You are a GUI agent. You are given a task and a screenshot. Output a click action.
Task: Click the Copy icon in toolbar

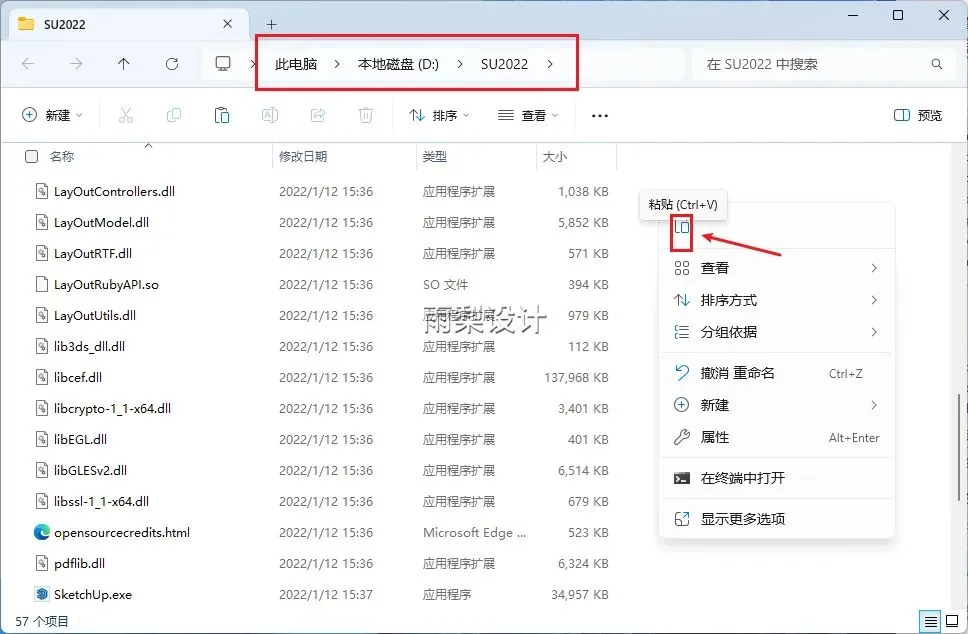(x=174, y=115)
